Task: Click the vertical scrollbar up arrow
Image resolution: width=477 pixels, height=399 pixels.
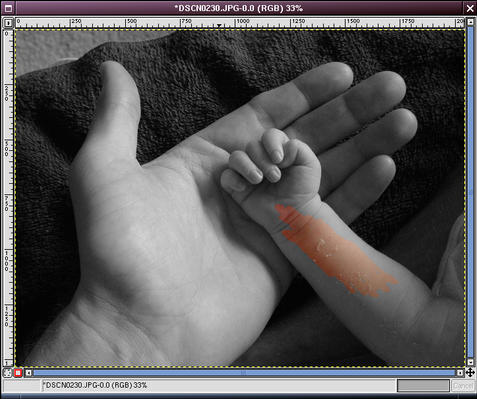Action: pos(470,22)
